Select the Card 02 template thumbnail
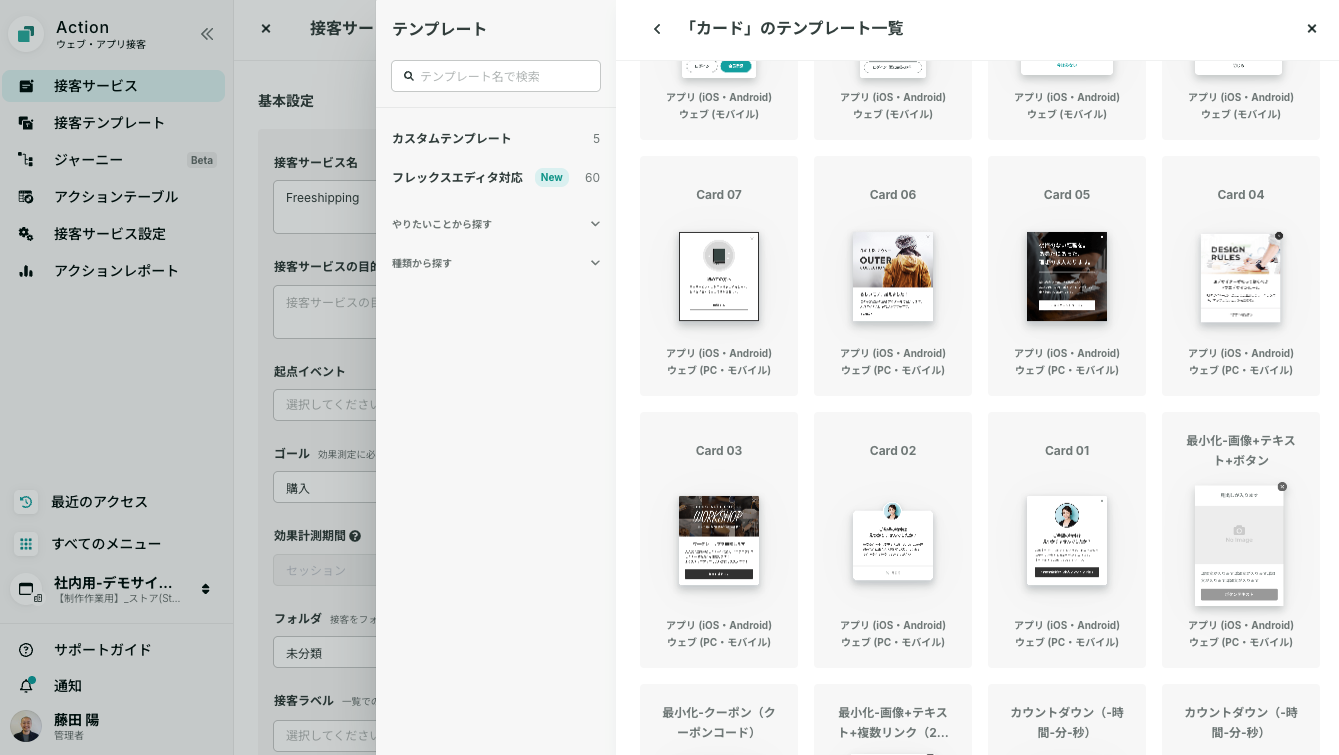This screenshot has height=755, width=1339. [893, 541]
